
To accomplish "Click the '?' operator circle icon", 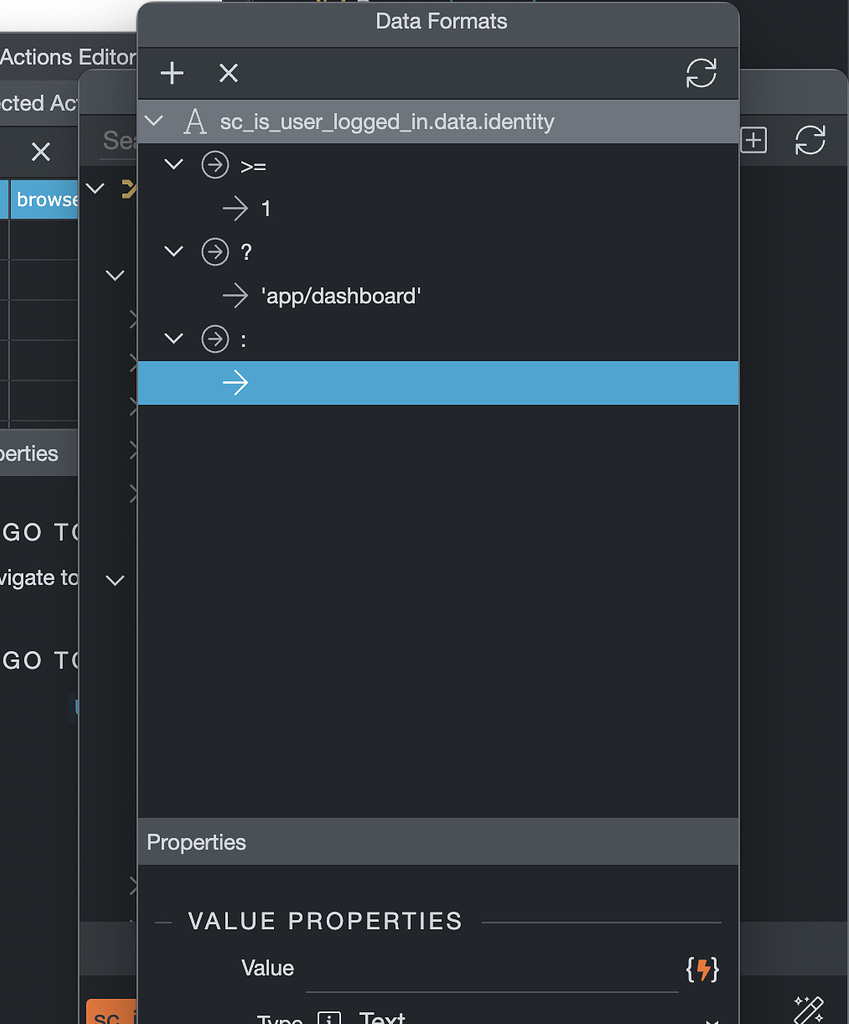I will pos(215,252).
